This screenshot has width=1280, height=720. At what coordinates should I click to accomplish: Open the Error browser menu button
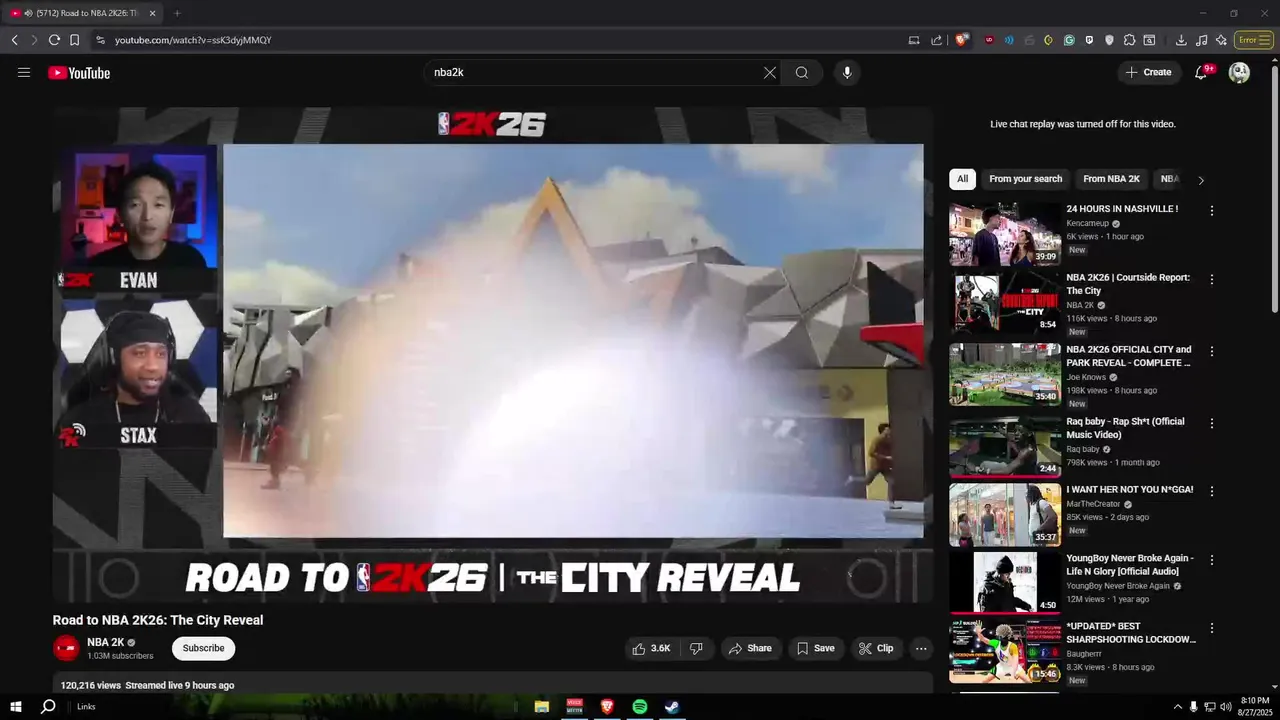tap(1254, 40)
